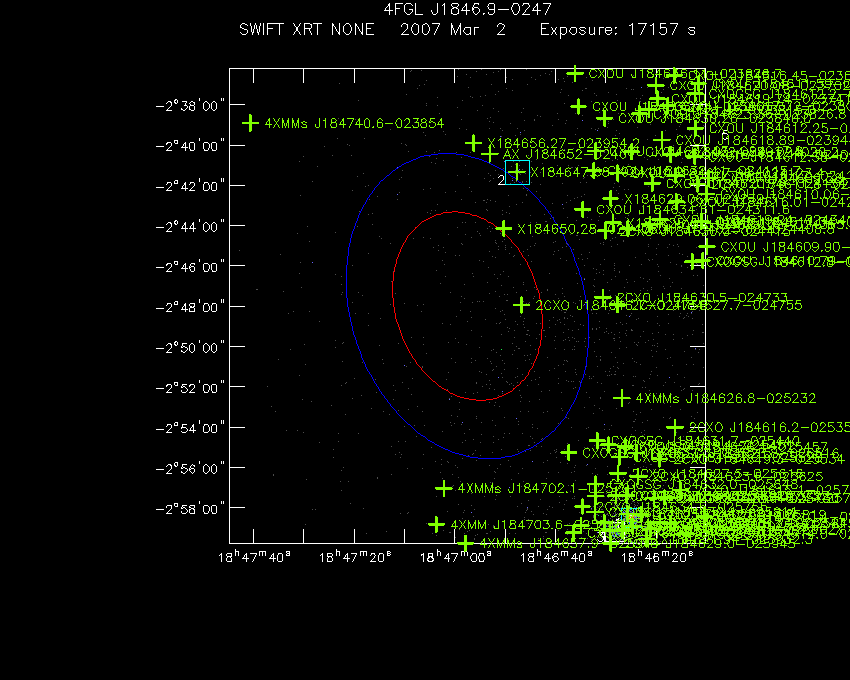Select the declination label -2°56'00"
850x680 pixels.
190,468
